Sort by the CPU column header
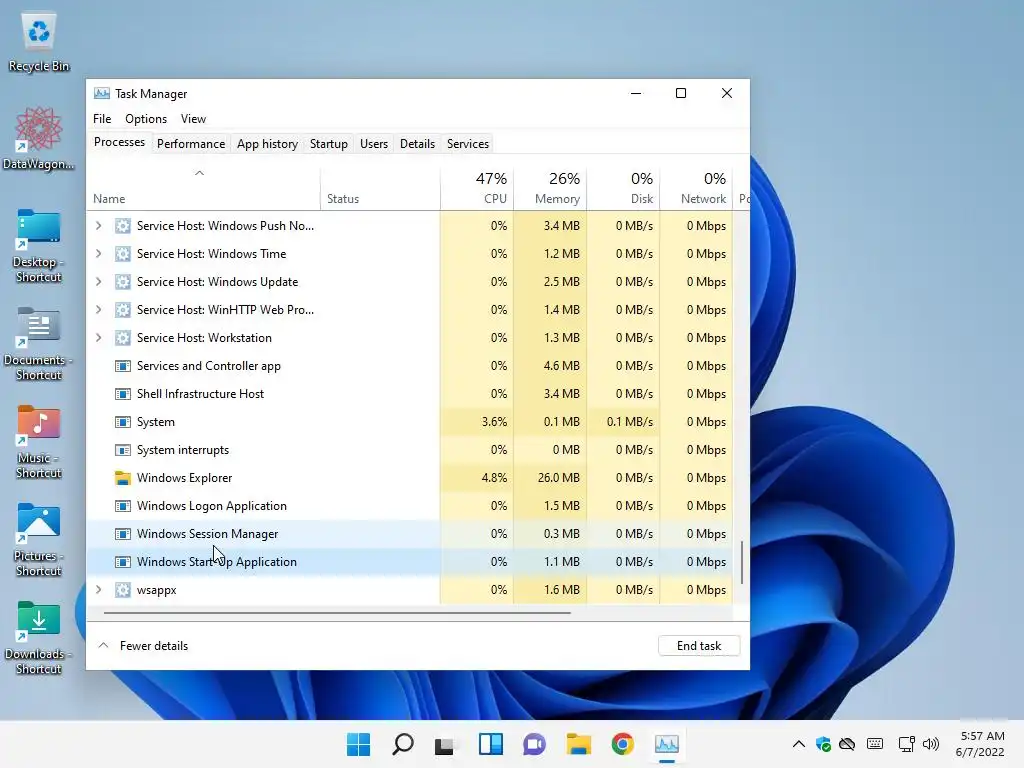Screen dimensions: 1024x768 click(477, 188)
